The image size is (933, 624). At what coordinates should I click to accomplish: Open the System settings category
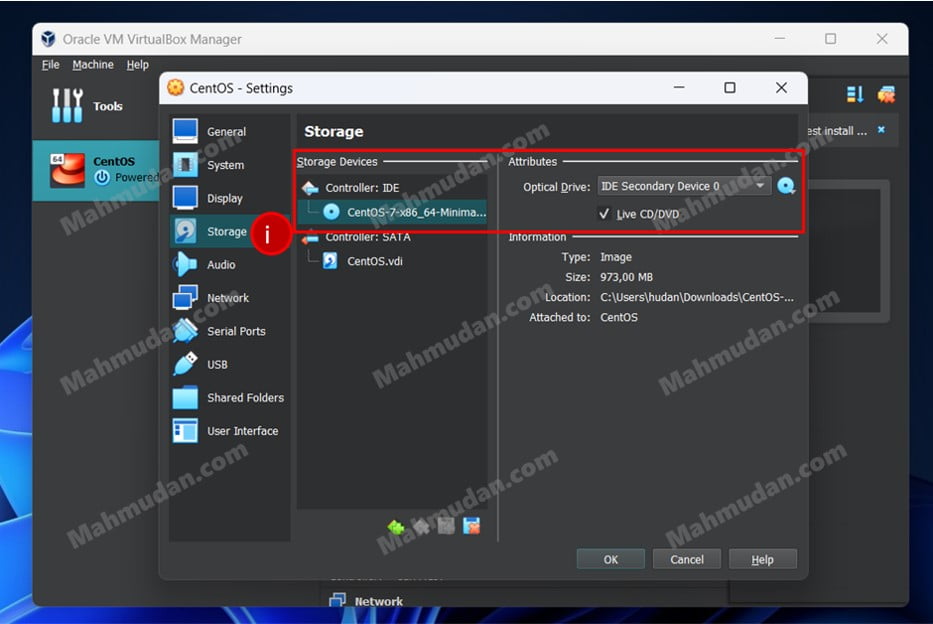pos(228,165)
